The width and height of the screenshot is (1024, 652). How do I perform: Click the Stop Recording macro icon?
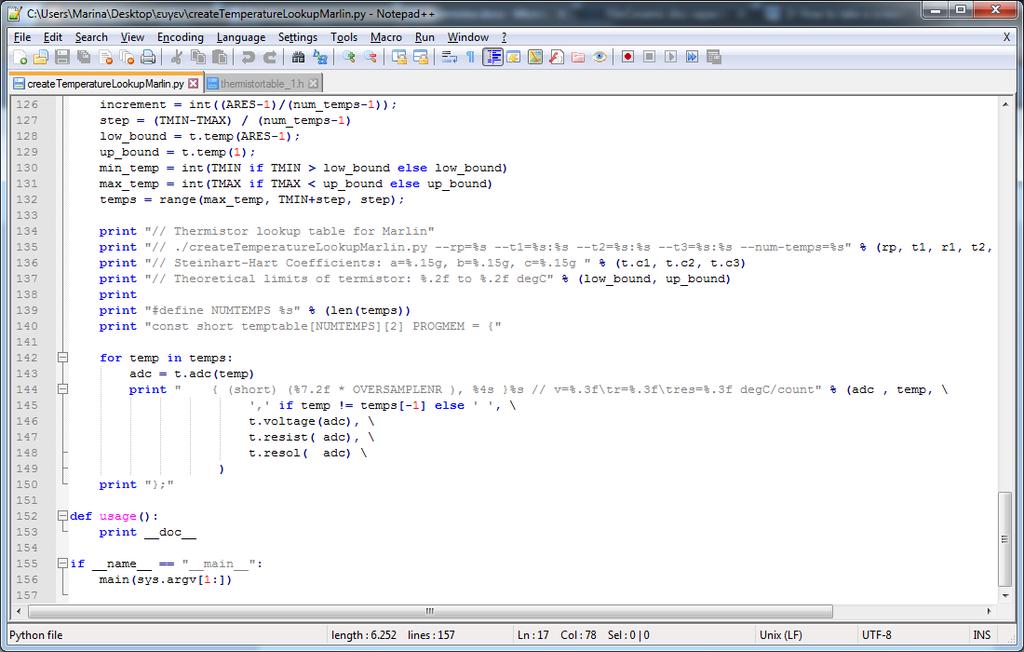649,57
